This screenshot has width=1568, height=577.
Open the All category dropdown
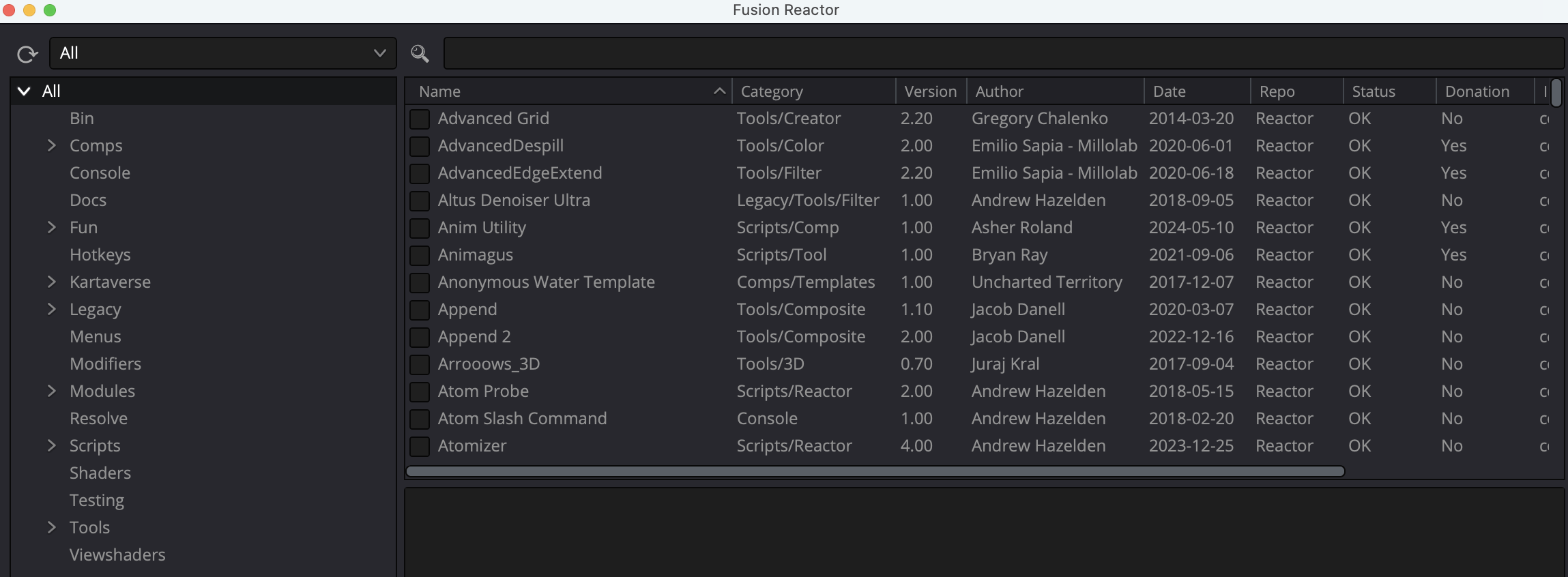[x=223, y=53]
